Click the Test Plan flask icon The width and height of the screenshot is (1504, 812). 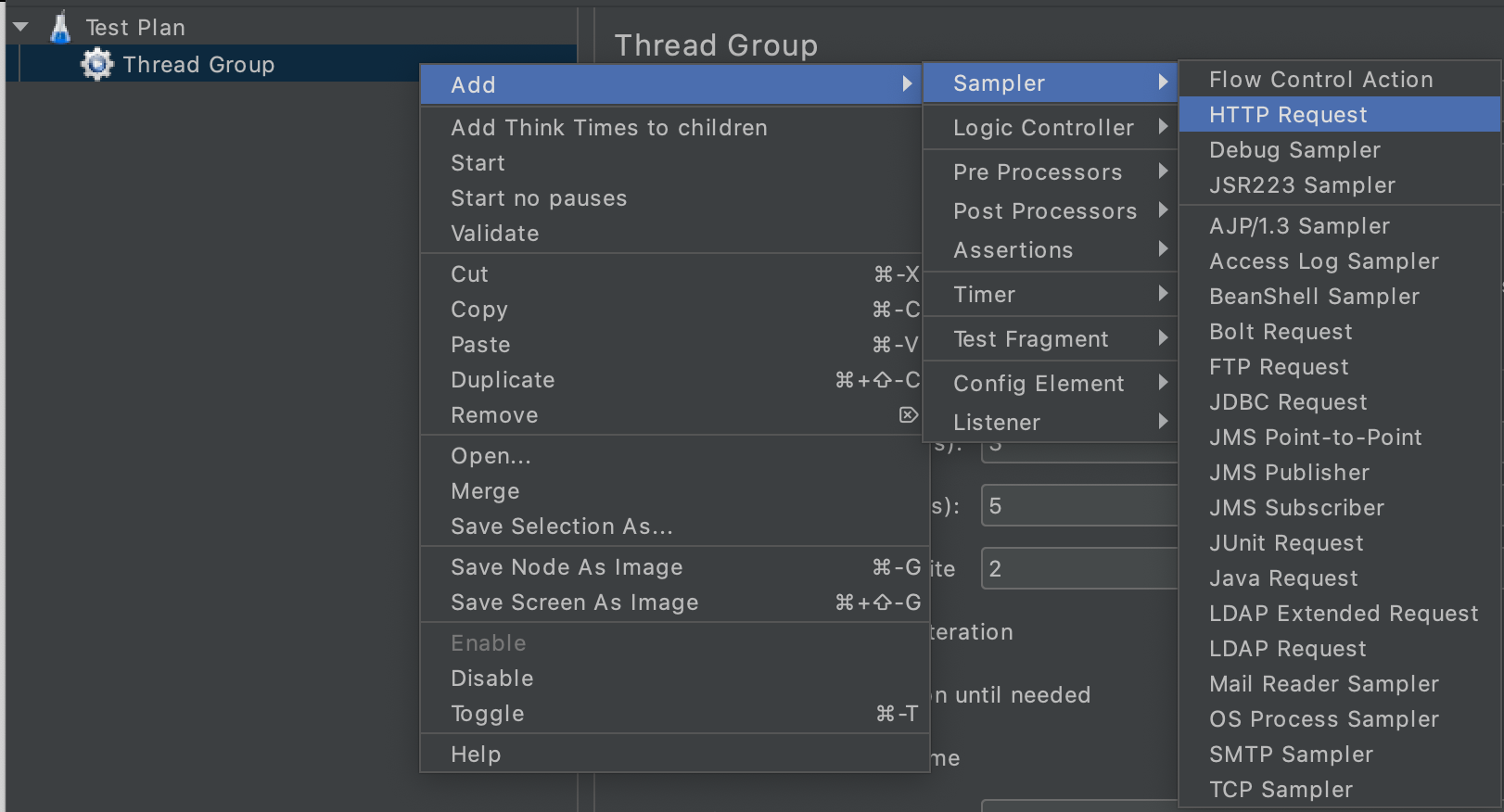[60, 27]
